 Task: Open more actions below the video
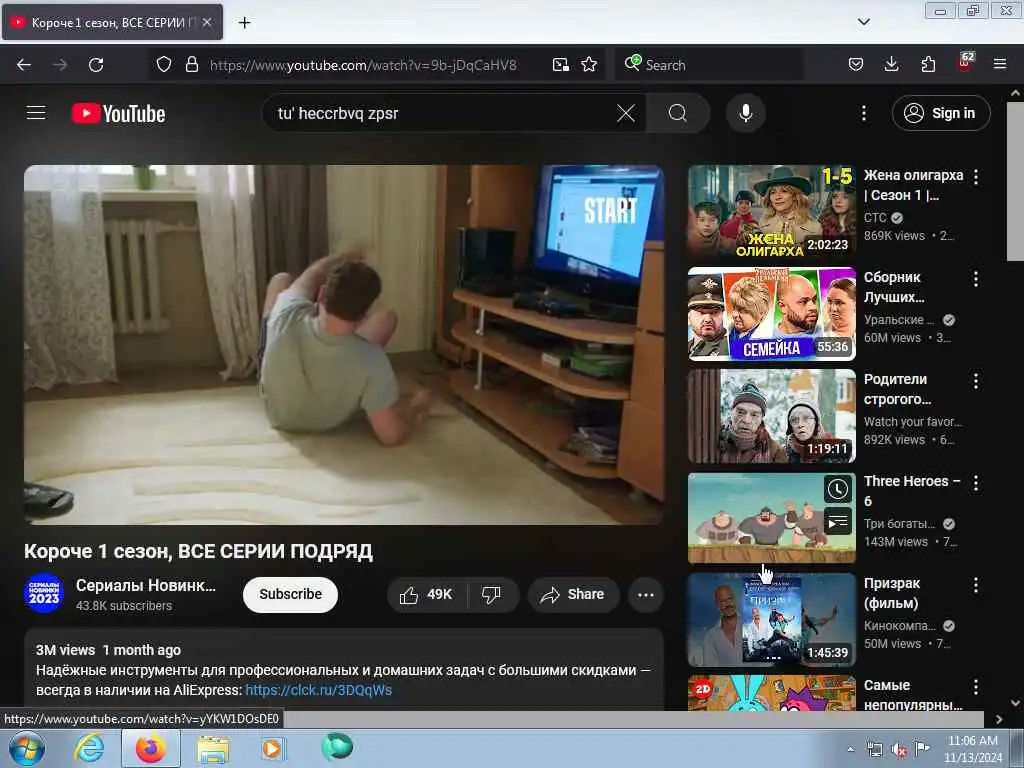coord(646,594)
